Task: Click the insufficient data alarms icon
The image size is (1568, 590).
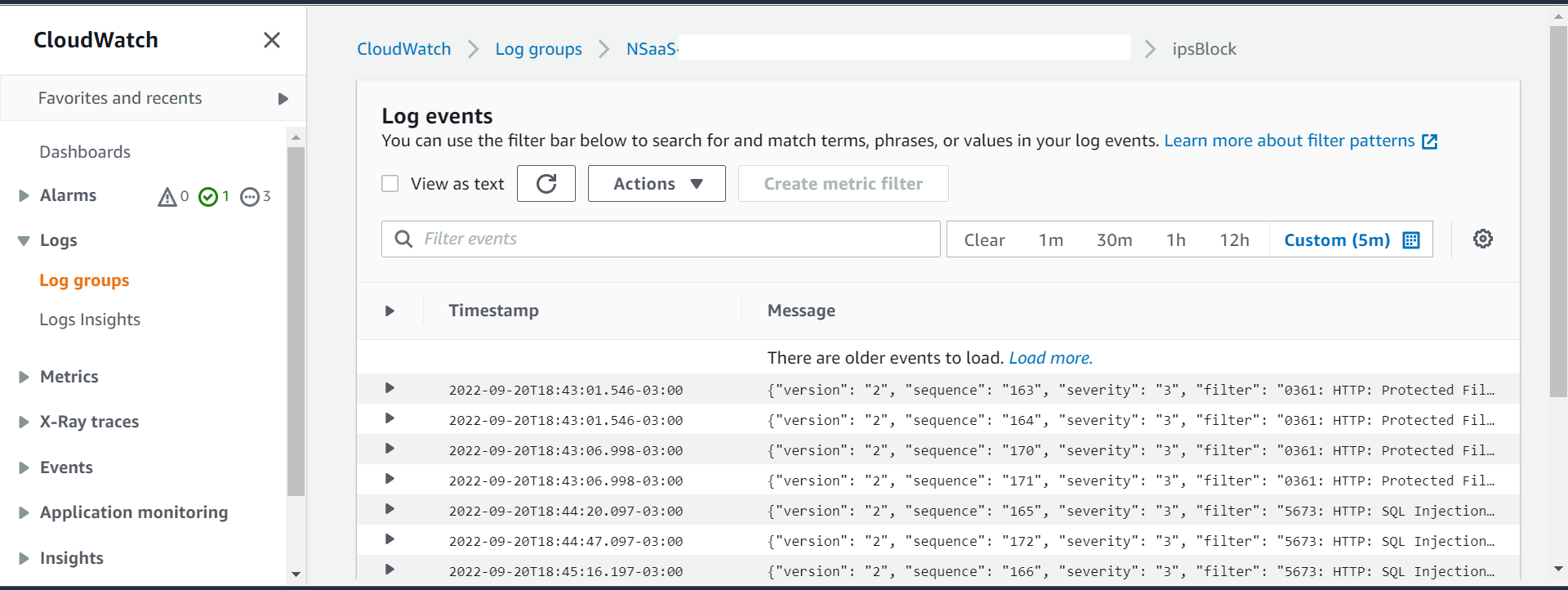Action: point(250,196)
